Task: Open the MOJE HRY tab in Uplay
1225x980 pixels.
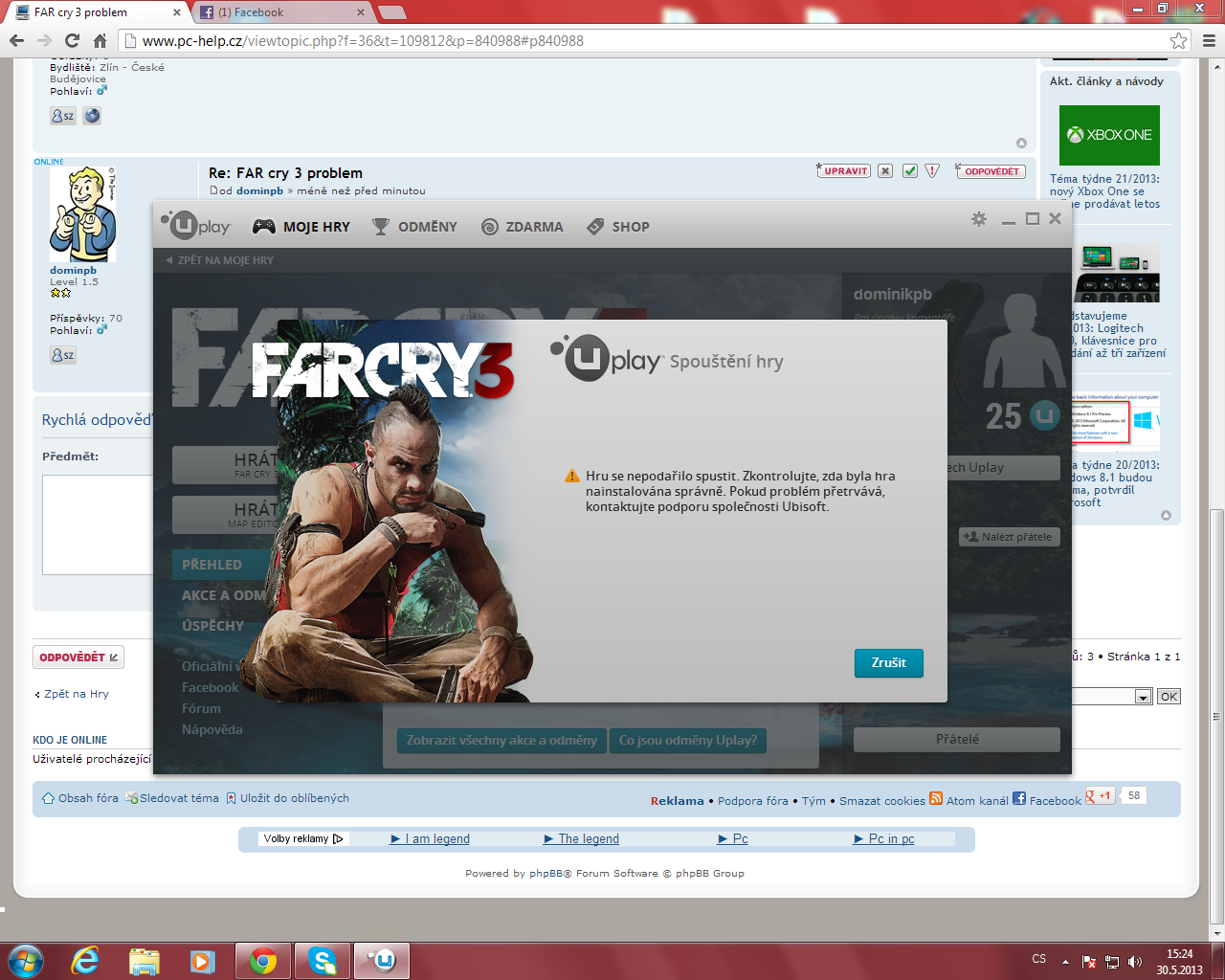Action: [301, 227]
